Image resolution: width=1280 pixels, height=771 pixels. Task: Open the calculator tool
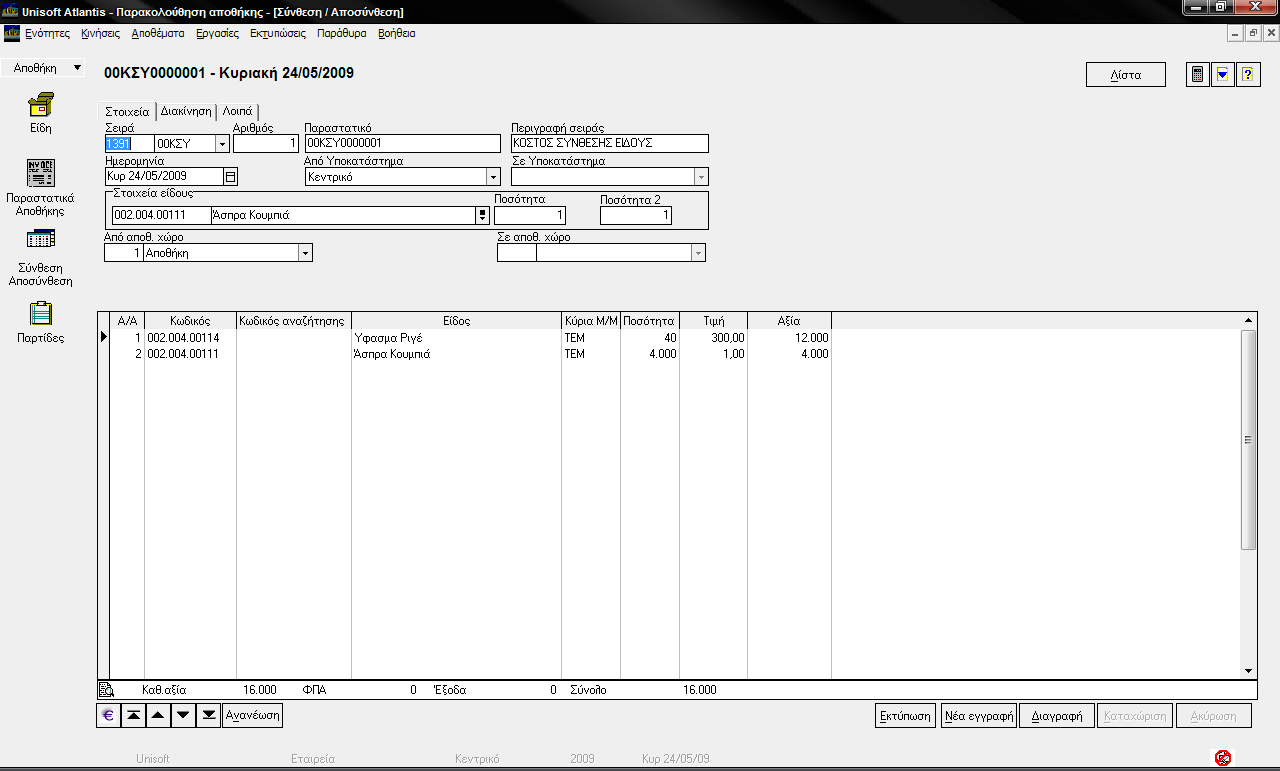(x=1197, y=75)
